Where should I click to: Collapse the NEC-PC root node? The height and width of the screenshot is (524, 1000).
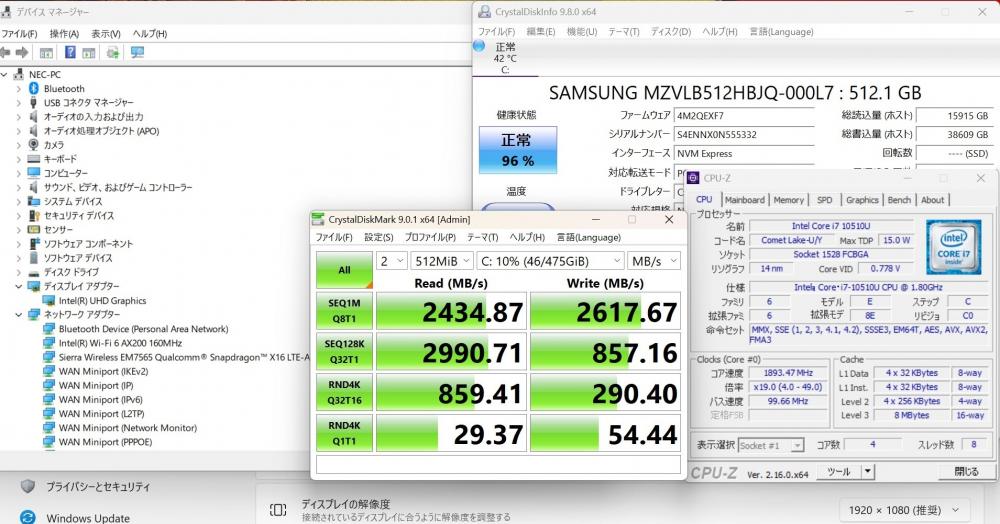click(x=4, y=75)
